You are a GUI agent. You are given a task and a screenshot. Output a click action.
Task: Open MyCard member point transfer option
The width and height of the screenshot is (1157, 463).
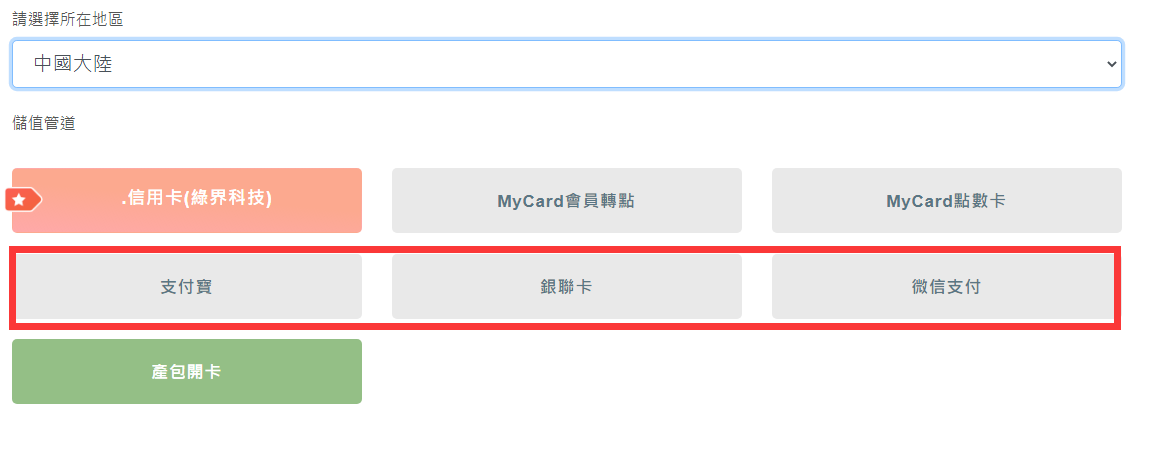pos(567,200)
